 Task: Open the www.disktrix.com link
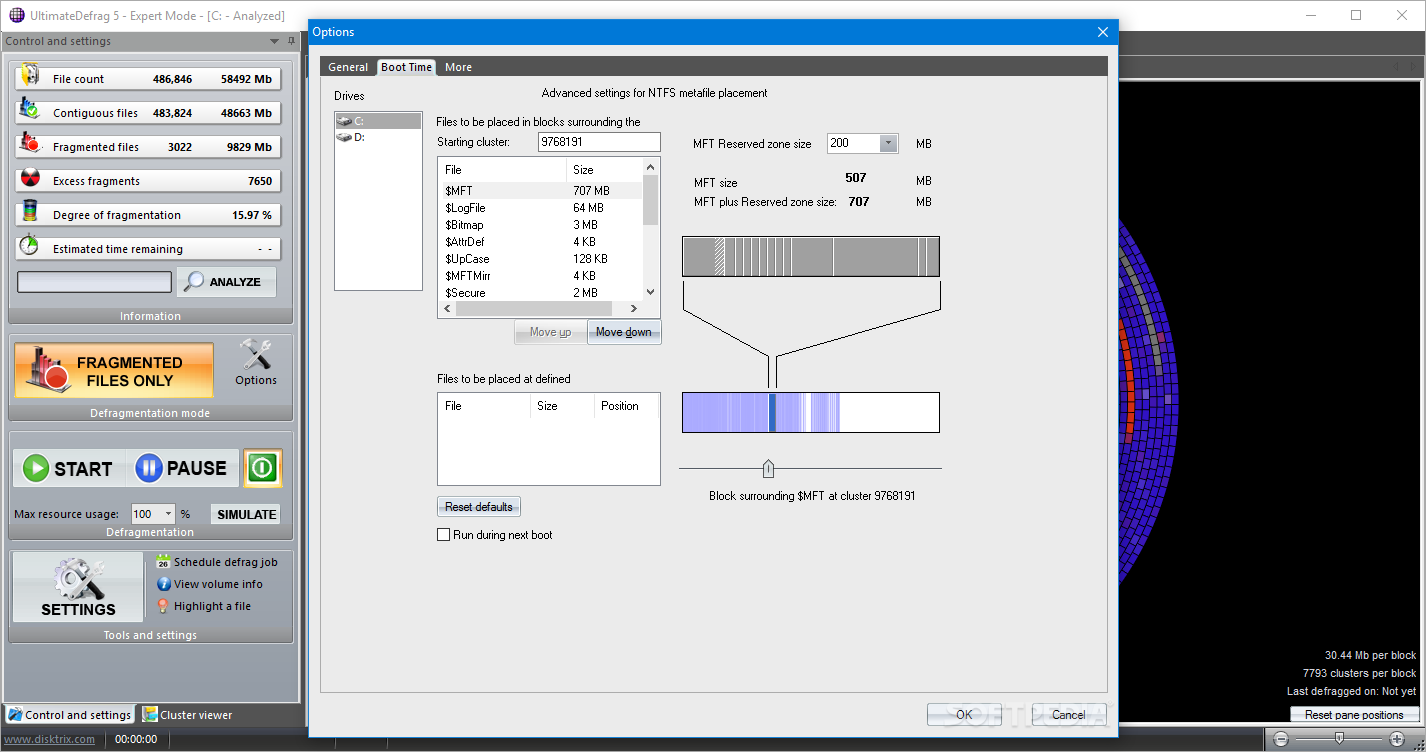pos(50,739)
